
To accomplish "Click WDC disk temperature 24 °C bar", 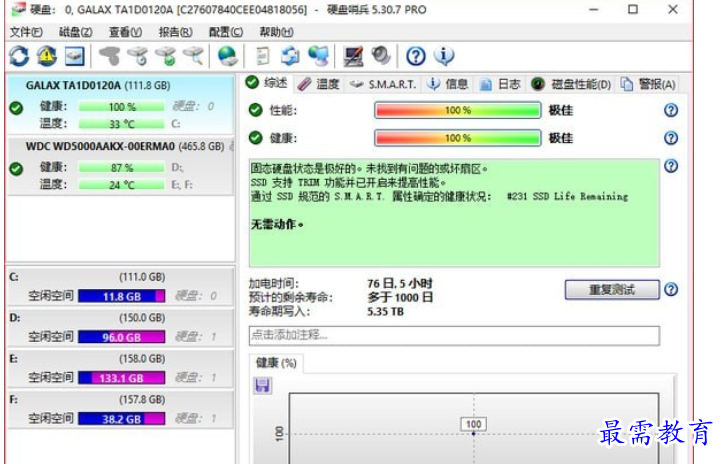I will click(121, 185).
